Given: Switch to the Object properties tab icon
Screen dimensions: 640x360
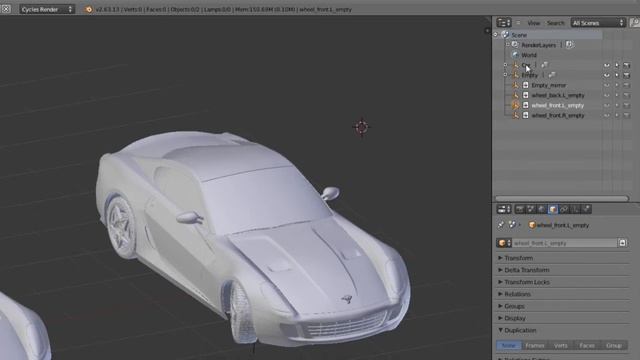Looking at the screenshot, I should 553,209.
